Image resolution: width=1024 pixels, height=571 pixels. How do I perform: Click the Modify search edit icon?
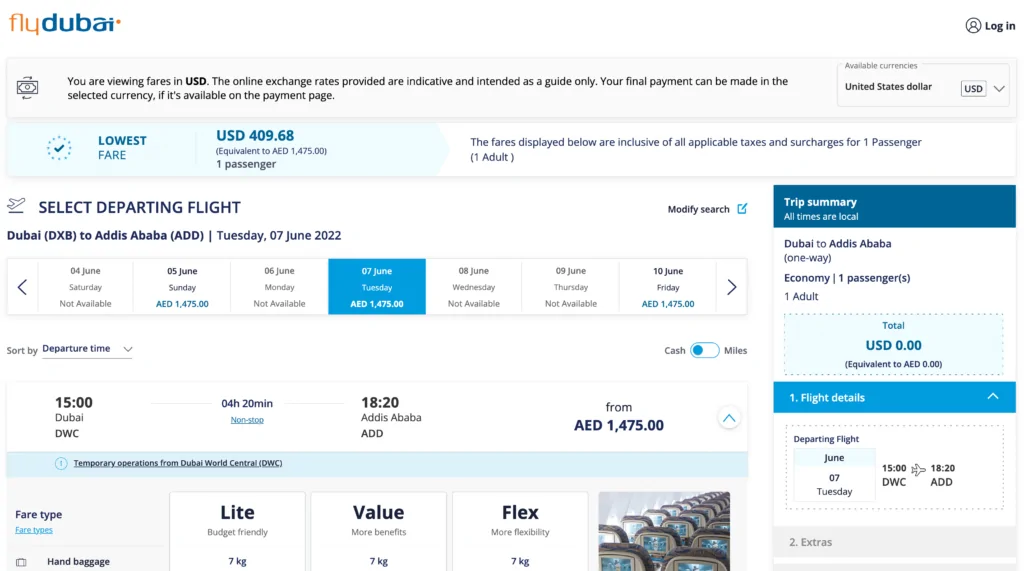click(x=742, y=209)
